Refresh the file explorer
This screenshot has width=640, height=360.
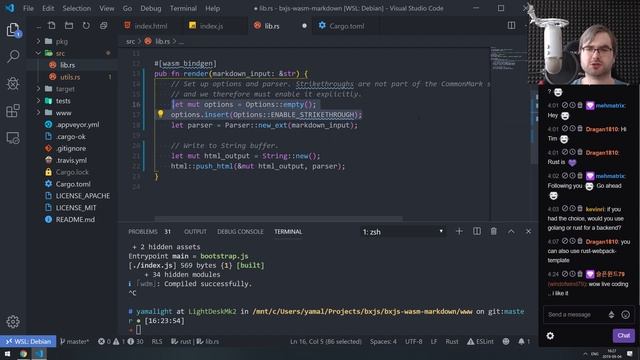(x=86, y=26)
